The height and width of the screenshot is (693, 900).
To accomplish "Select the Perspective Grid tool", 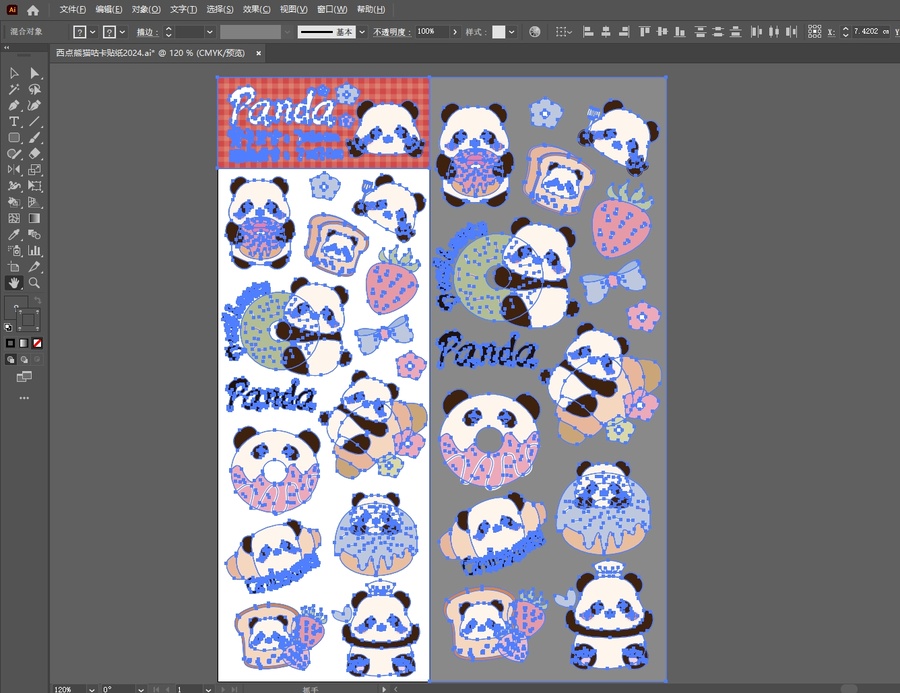I will (x=34, y=202).
